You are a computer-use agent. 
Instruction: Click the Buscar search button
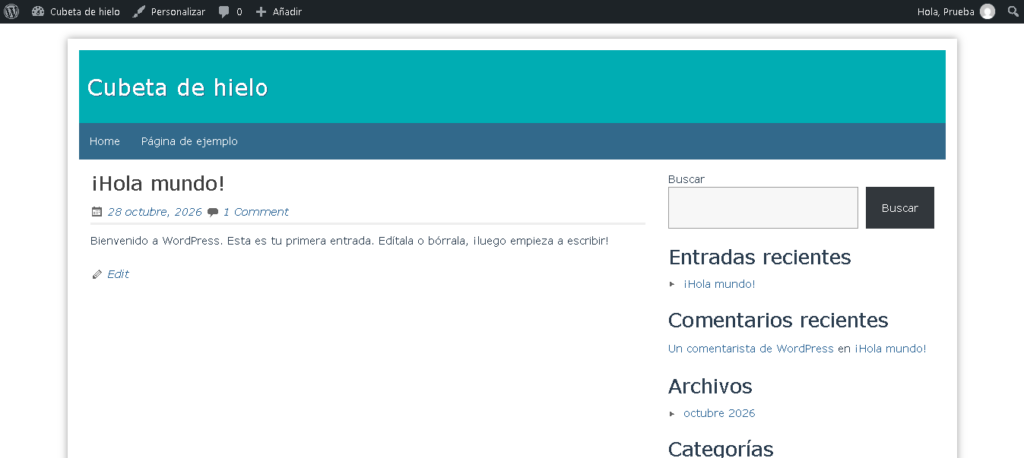click(x=900, y=208)
